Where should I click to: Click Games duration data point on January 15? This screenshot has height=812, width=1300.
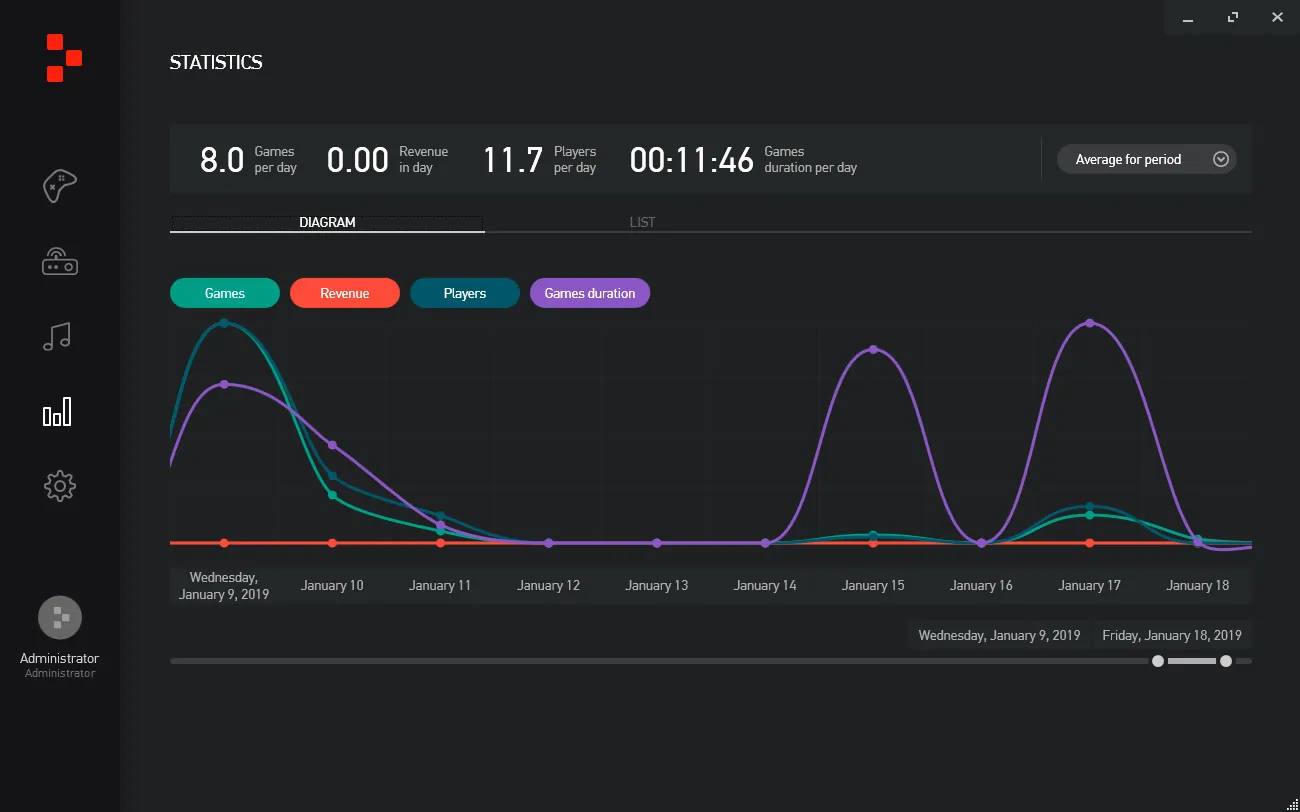[873, 349]
